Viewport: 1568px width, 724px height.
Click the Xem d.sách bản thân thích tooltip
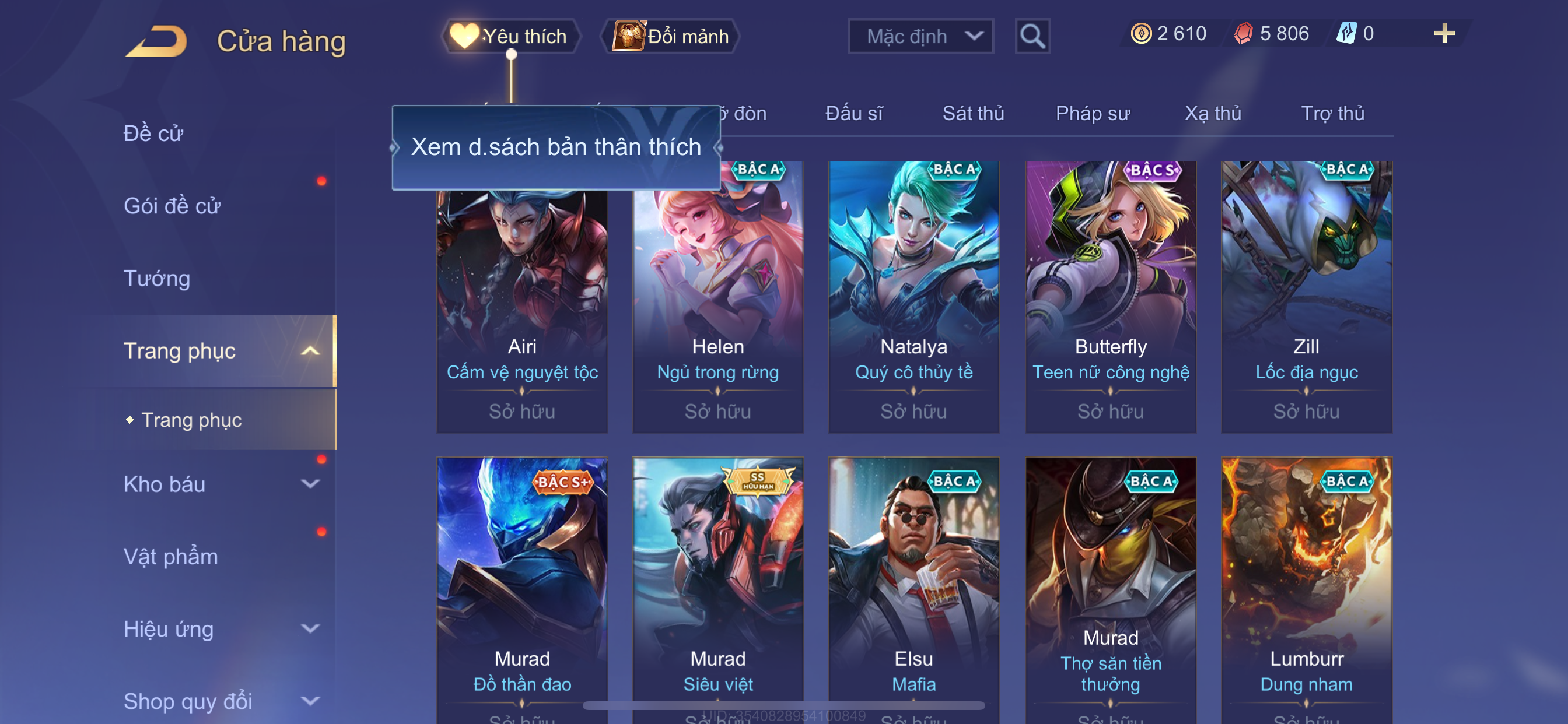pos(556,147)
